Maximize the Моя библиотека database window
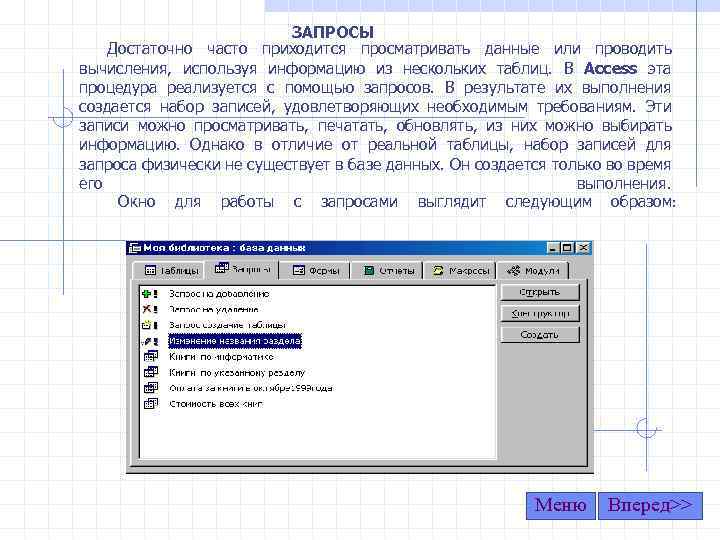 (x=567, y=248)
